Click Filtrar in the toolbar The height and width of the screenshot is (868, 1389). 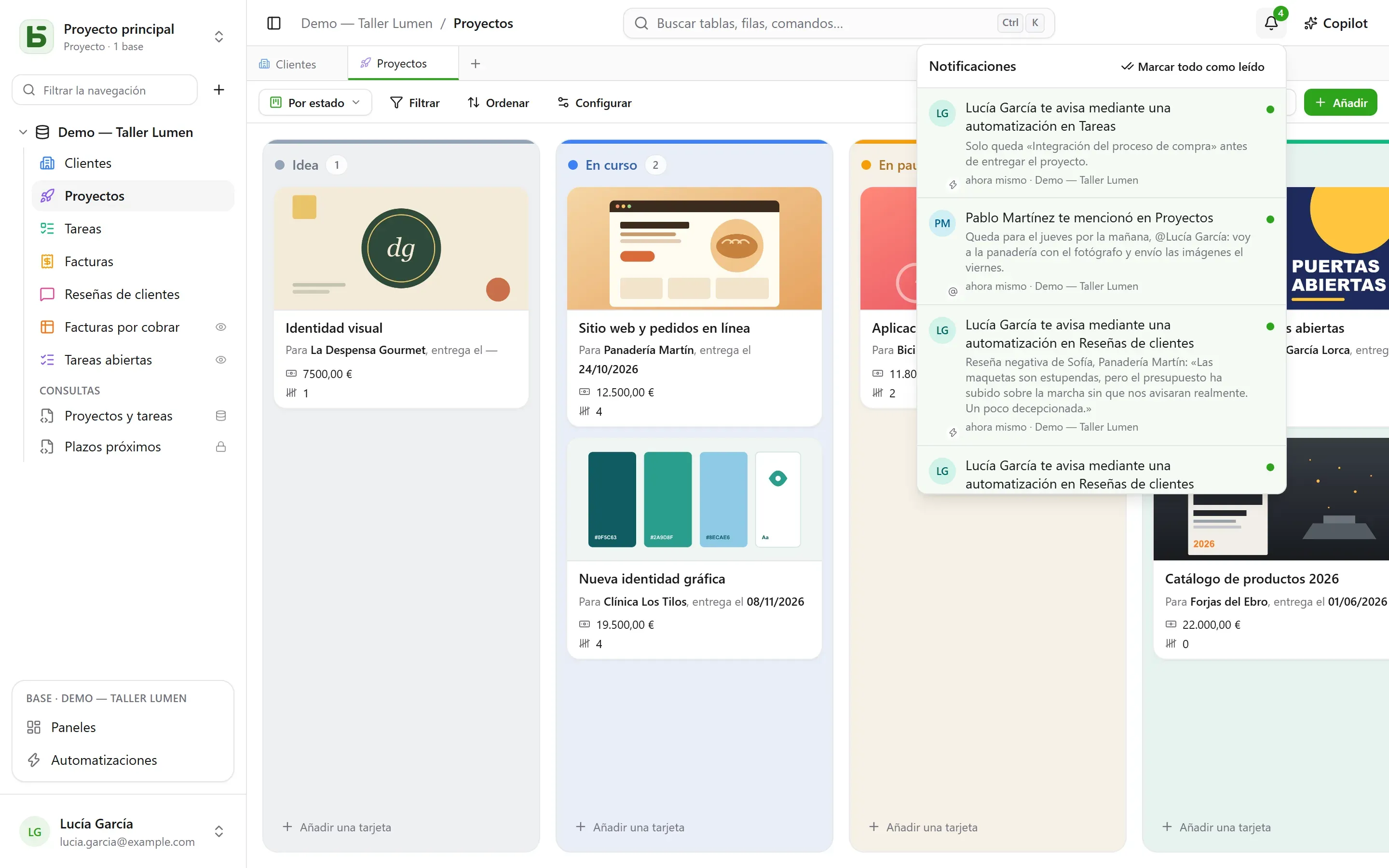414,102
